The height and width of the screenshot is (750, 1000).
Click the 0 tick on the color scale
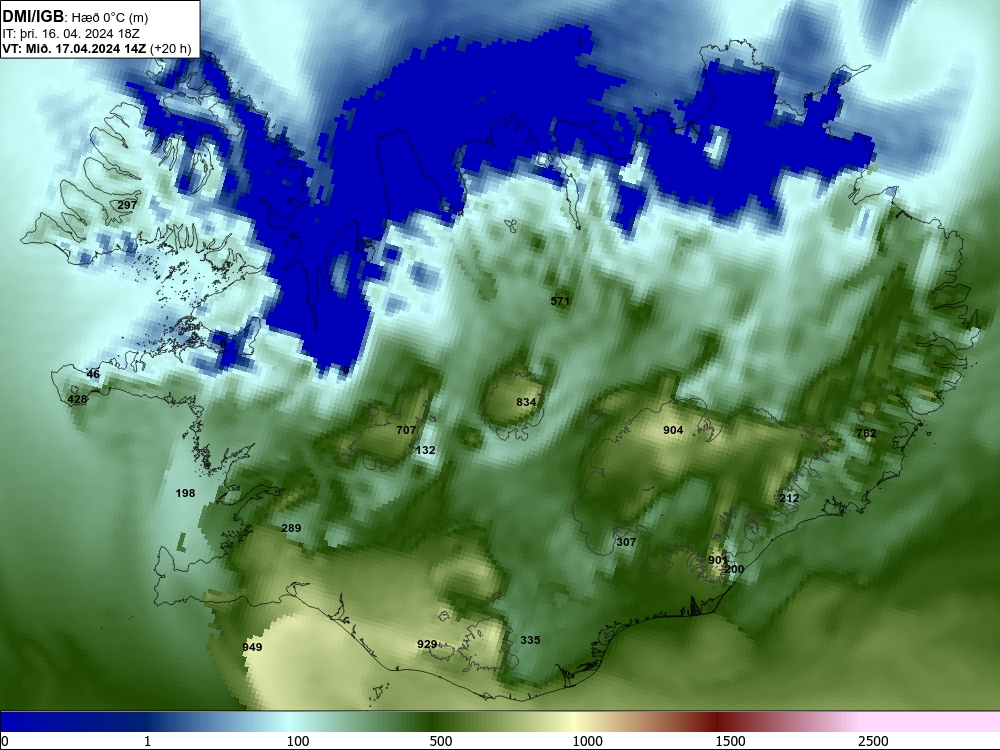coord(5,741)
